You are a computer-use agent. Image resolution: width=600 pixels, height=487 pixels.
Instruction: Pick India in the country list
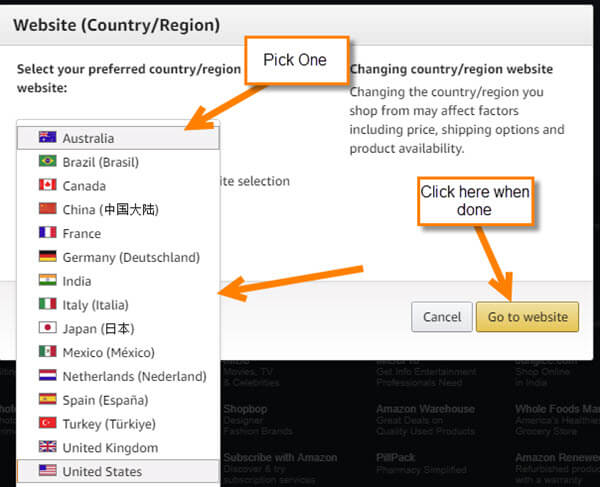click(x=118, y=281)
